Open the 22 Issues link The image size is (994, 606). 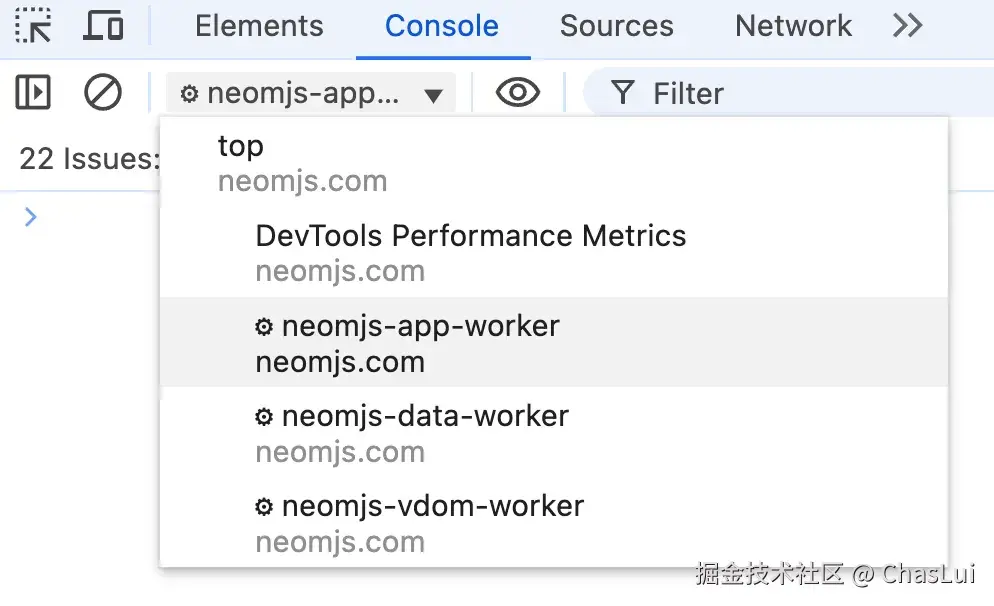88,159
